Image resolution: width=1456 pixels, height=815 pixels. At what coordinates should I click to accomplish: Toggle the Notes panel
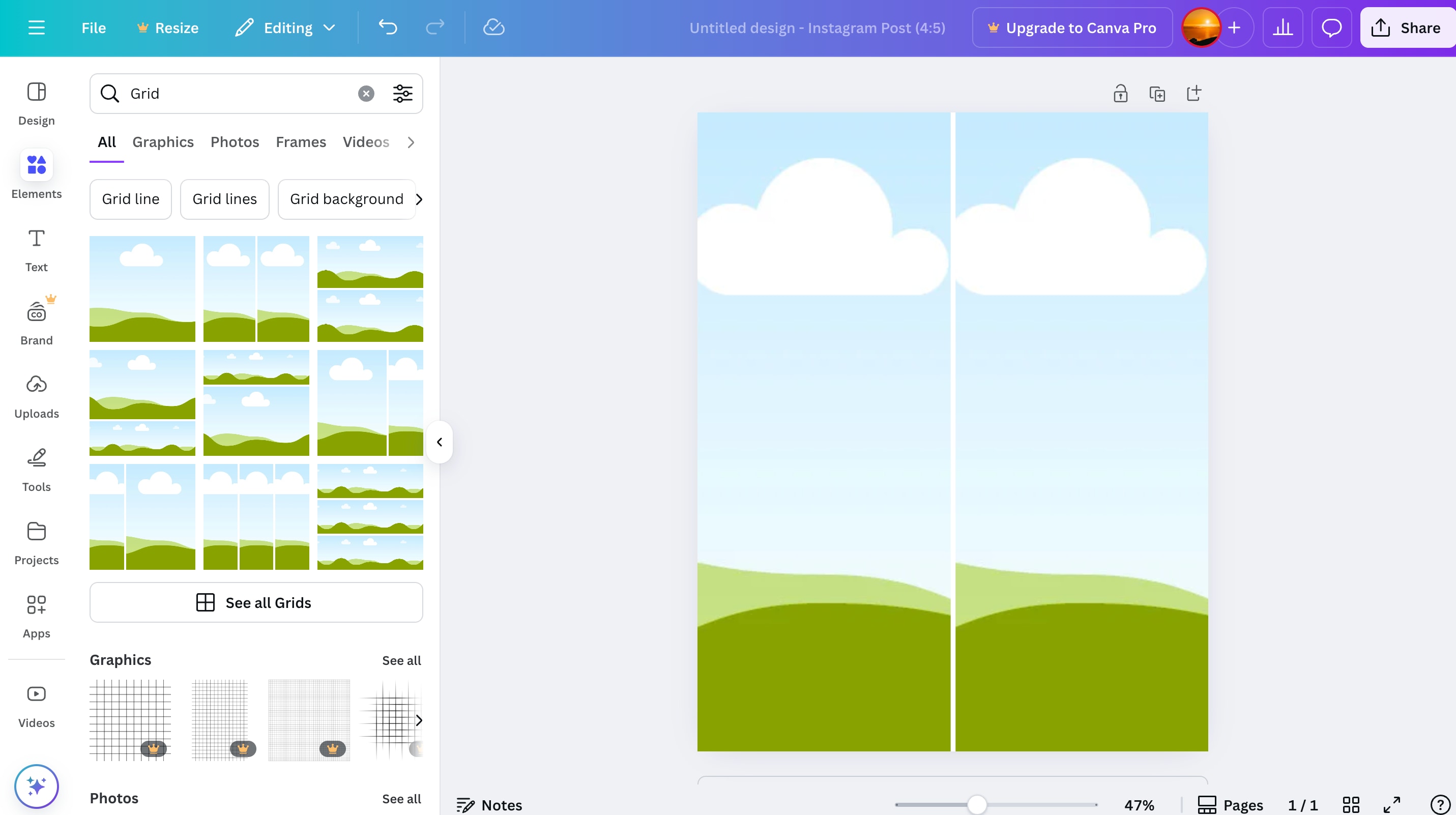[x=489, y=805]
